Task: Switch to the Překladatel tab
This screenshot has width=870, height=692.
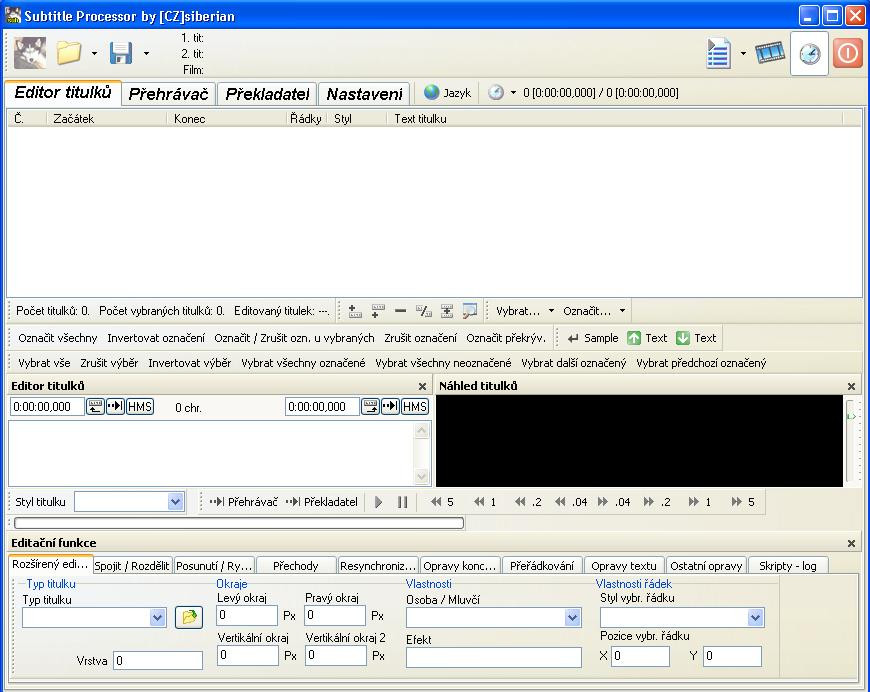Action: [x=267, y=94]
